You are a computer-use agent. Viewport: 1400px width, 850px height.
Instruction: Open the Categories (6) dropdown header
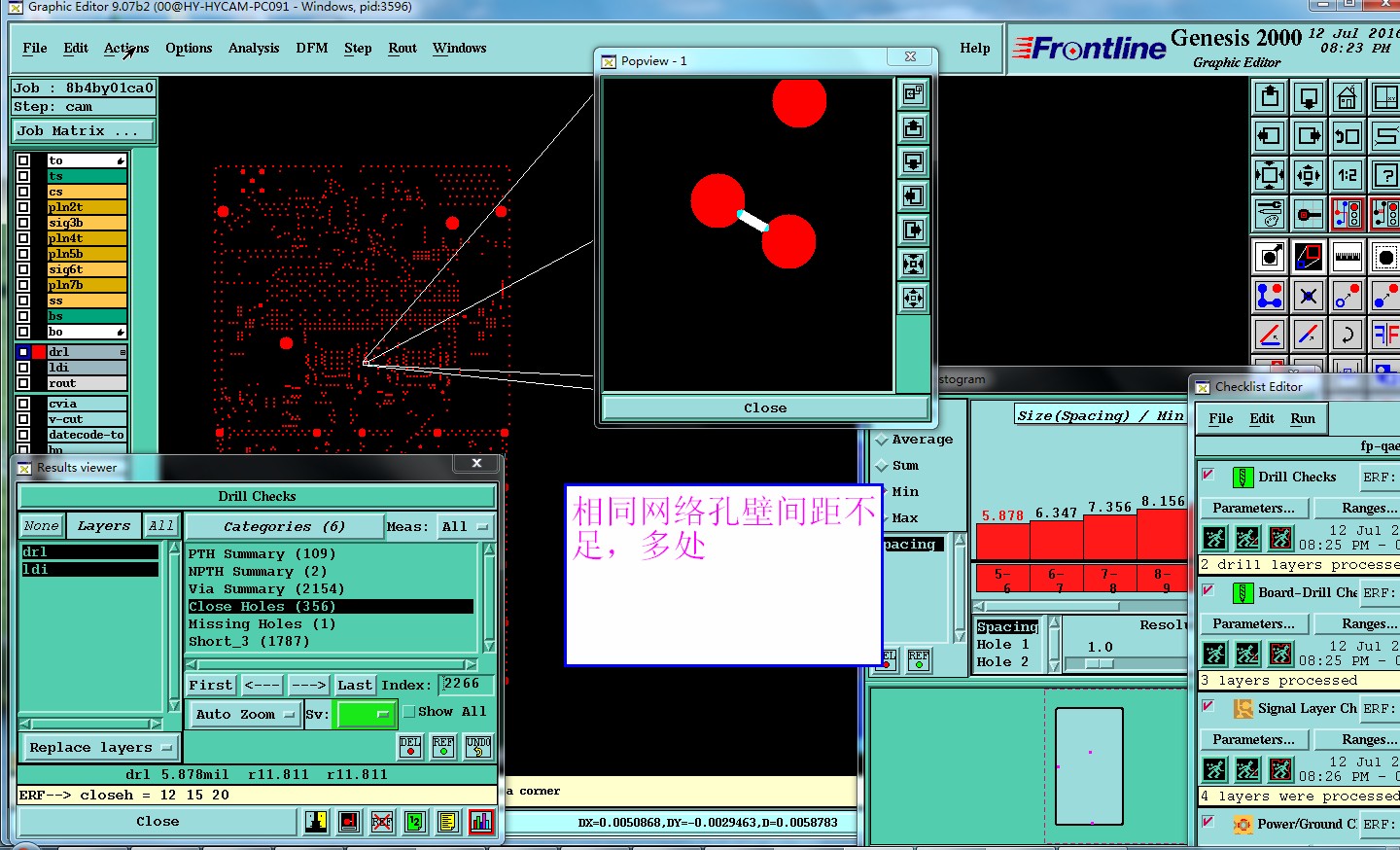tap(284, 526)
